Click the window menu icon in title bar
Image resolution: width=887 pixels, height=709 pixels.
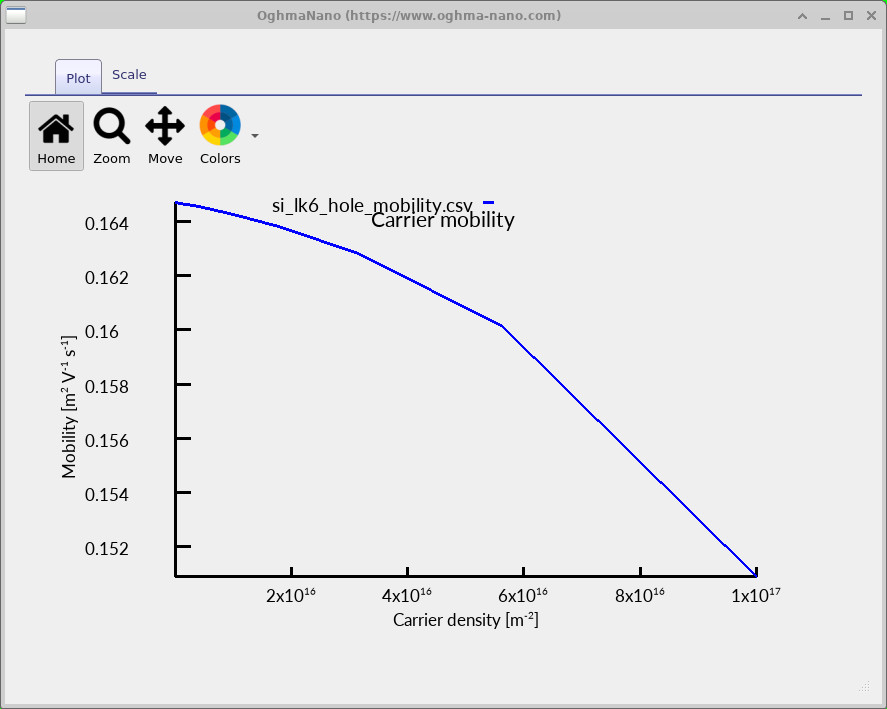coord(16,15)
